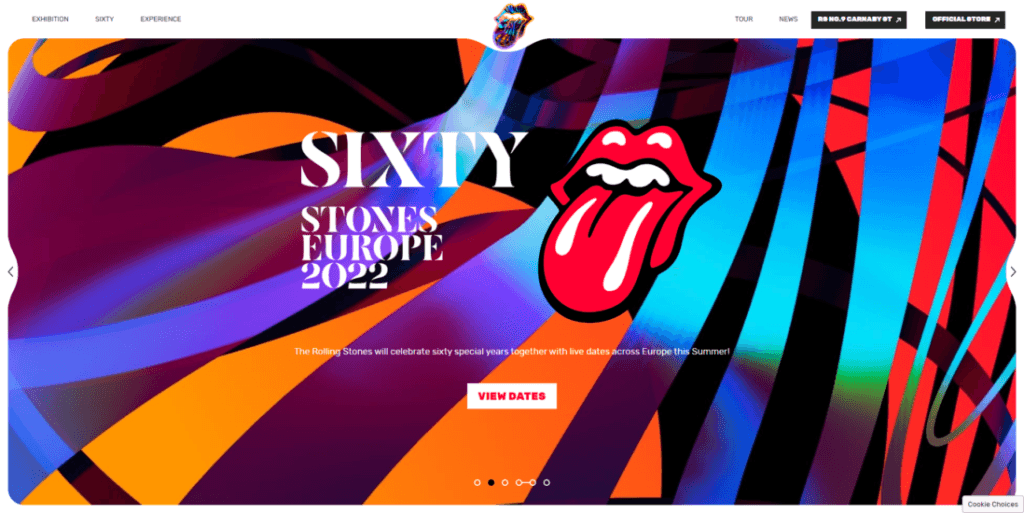1024x513 pixels.
Task: Select the fifth carousel dot
Action: [x=533, y=482]
